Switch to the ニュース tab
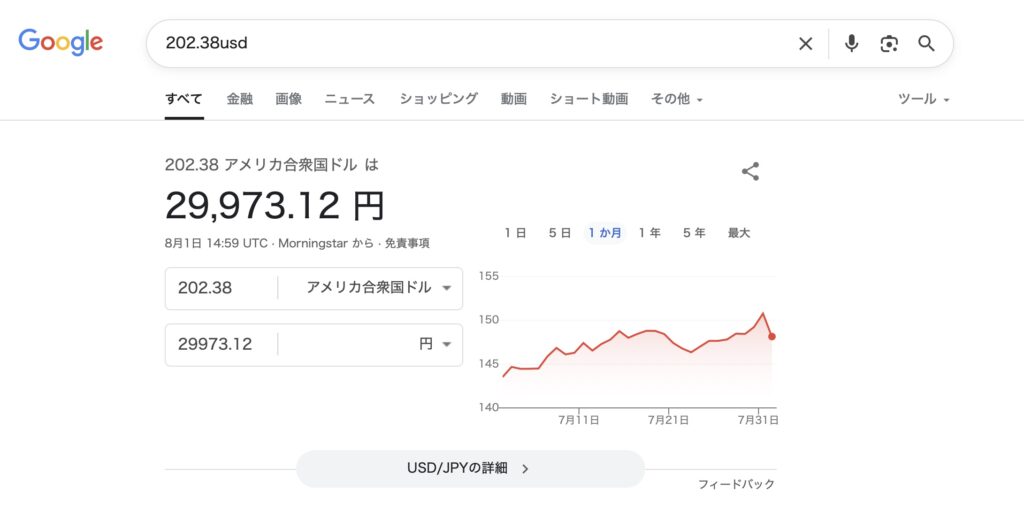The image size is (1024, 514). (x=350, y=99)
